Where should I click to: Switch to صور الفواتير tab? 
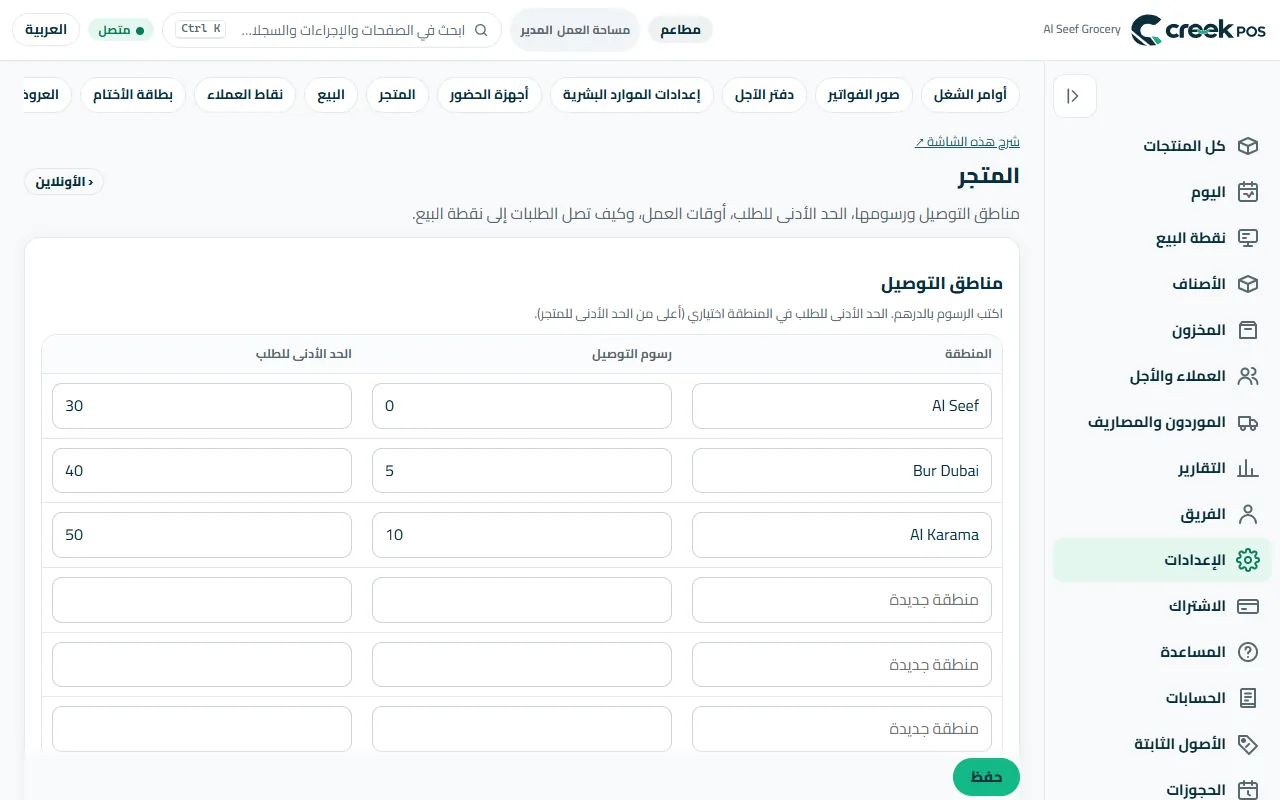point(864,95)
